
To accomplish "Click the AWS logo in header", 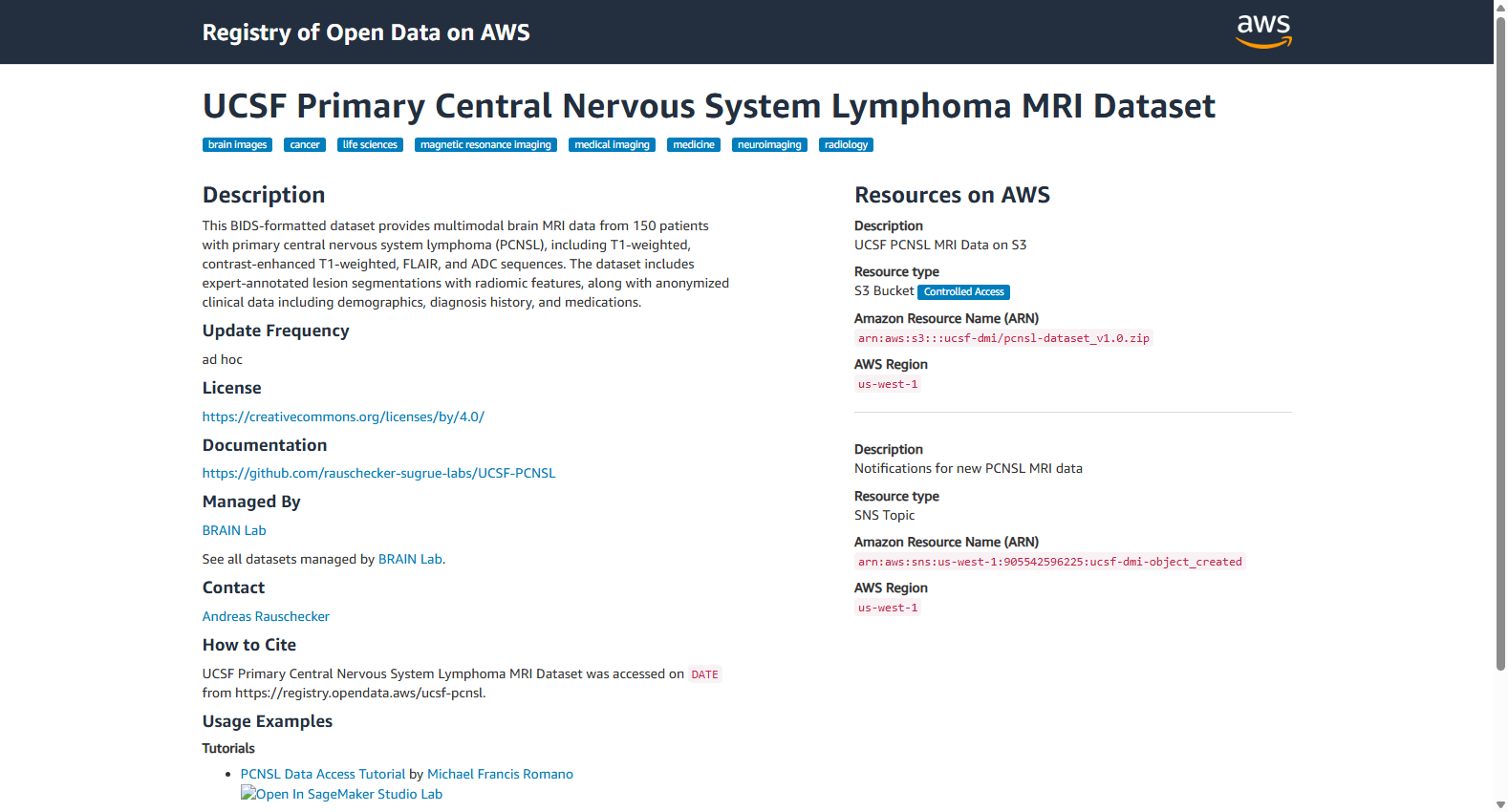I will coord(1263,31).
